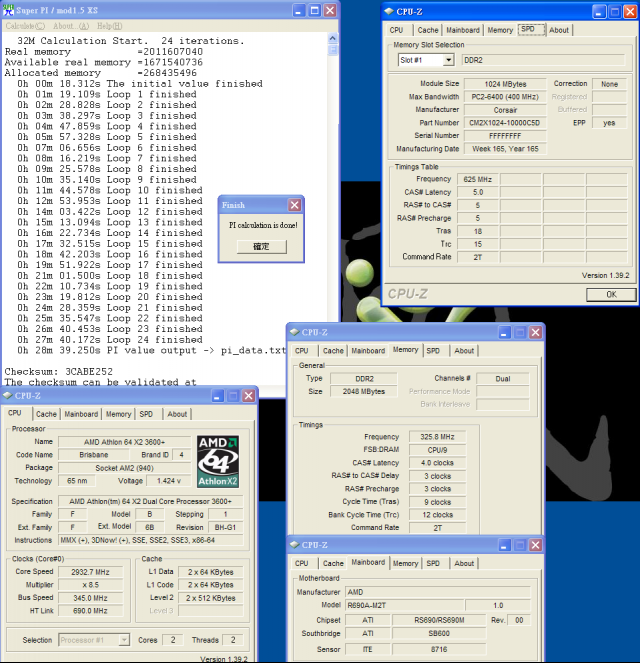Switch to CPU tab in SPD window
Viewport: 640px width, 663px height.
(397, 30)
